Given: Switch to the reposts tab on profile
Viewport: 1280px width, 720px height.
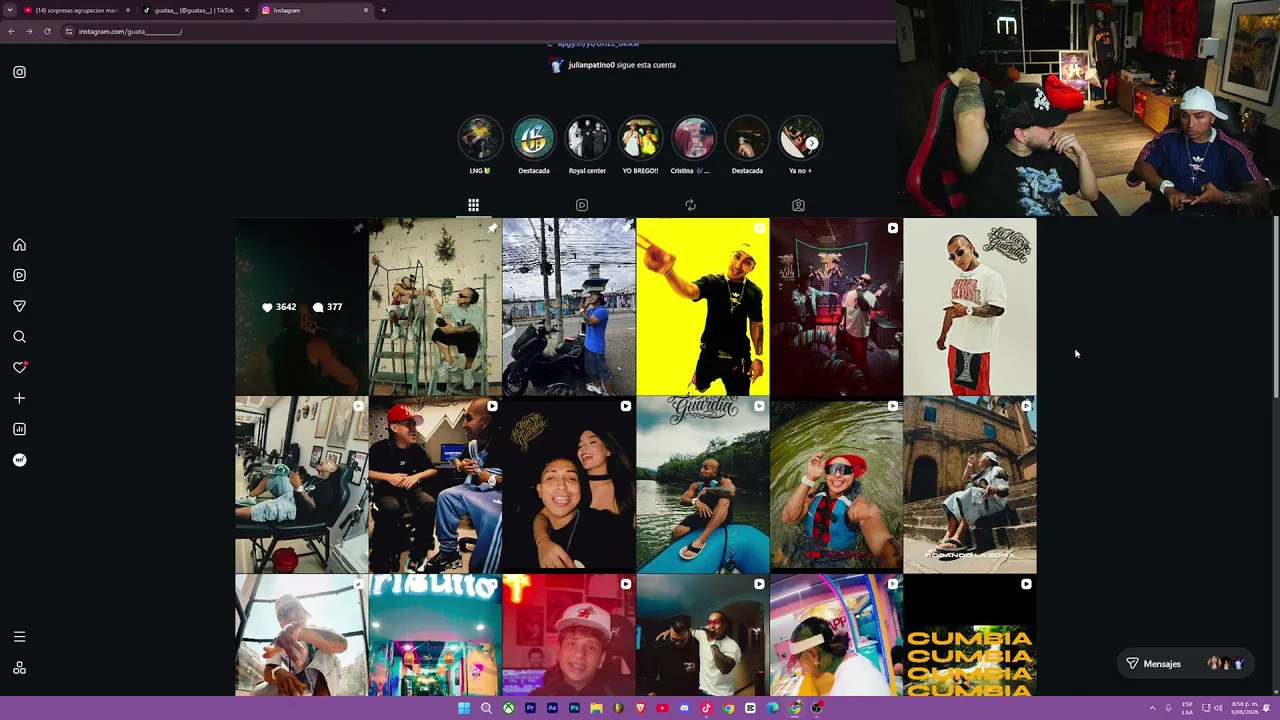Looking at the screenshot, I should (x=690, y=205).
